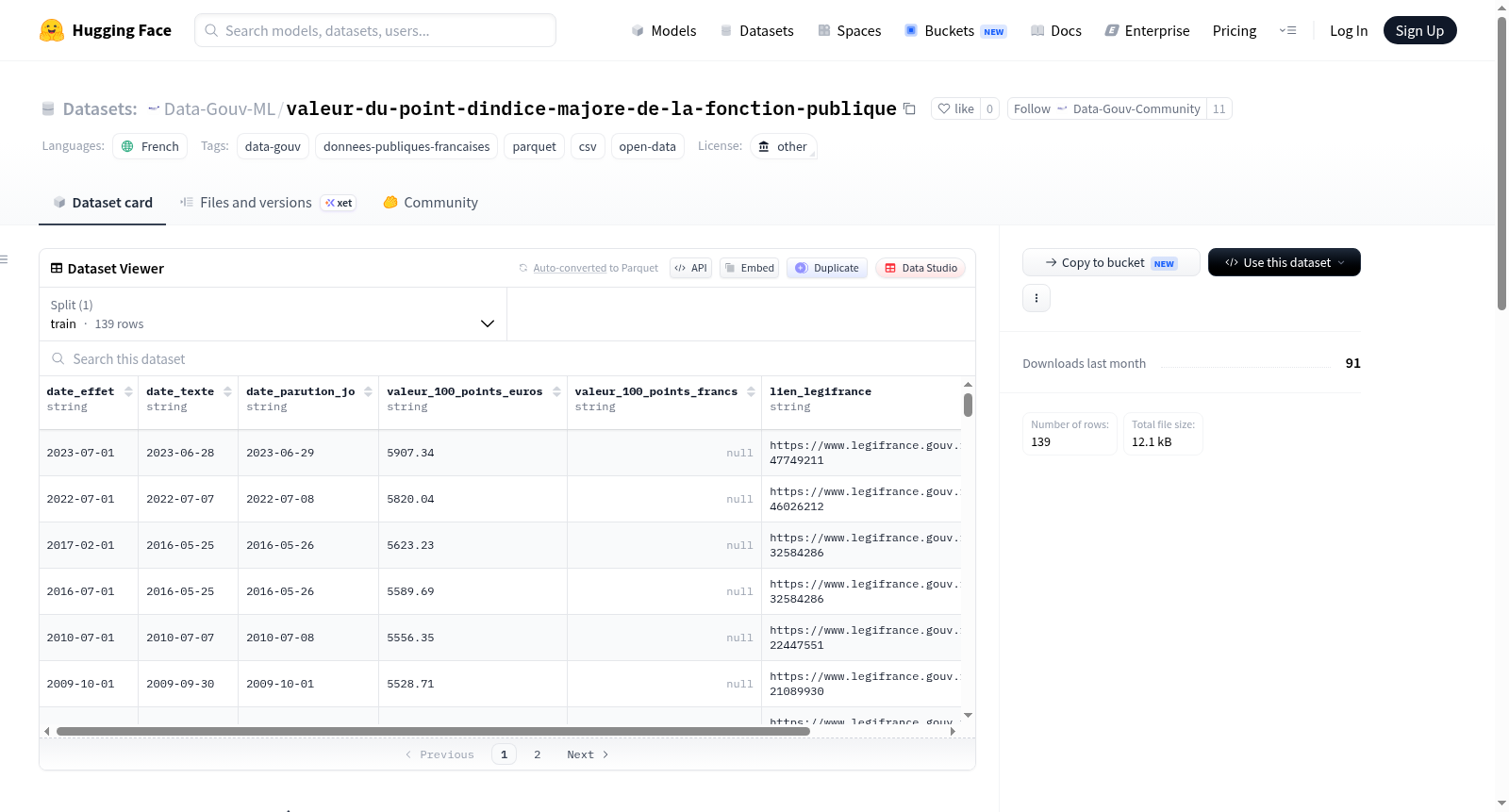
Task: Open the Docs nav item
Action: click(x=1056, y=30)
